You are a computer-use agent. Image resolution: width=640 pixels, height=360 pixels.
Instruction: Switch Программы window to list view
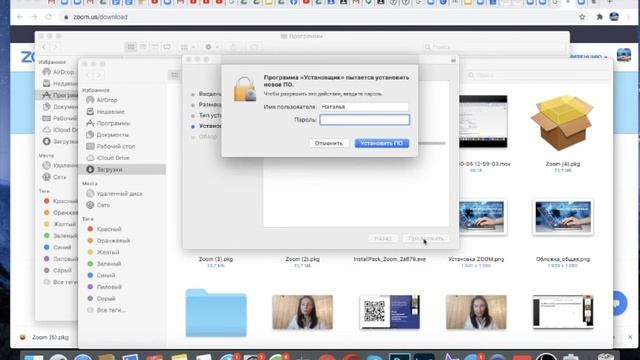pos(143,47)
